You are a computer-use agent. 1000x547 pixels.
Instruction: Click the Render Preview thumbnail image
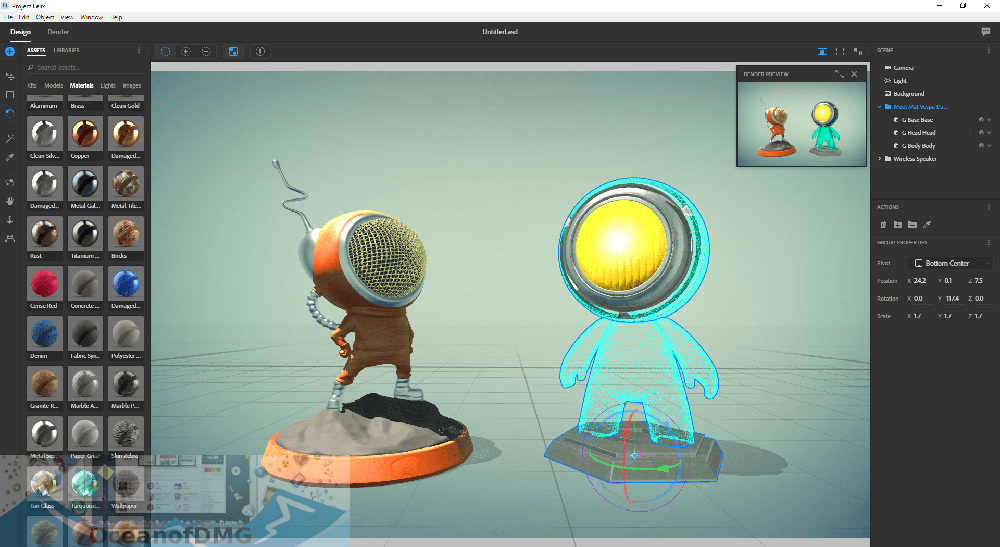pyautogui.click(x=802, y=124)
